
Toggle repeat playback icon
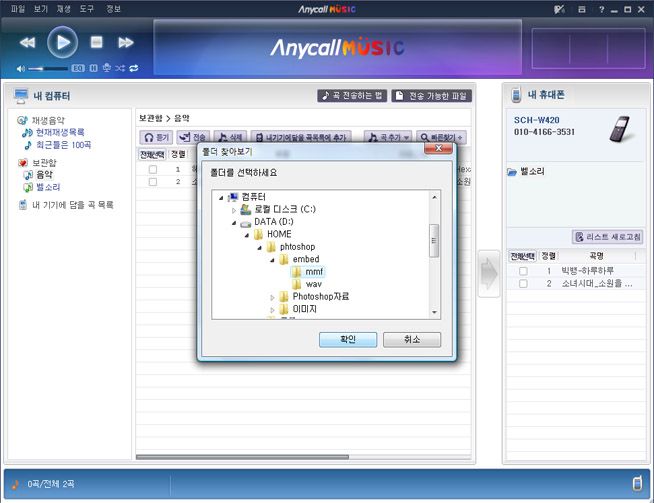pos(134,68)
